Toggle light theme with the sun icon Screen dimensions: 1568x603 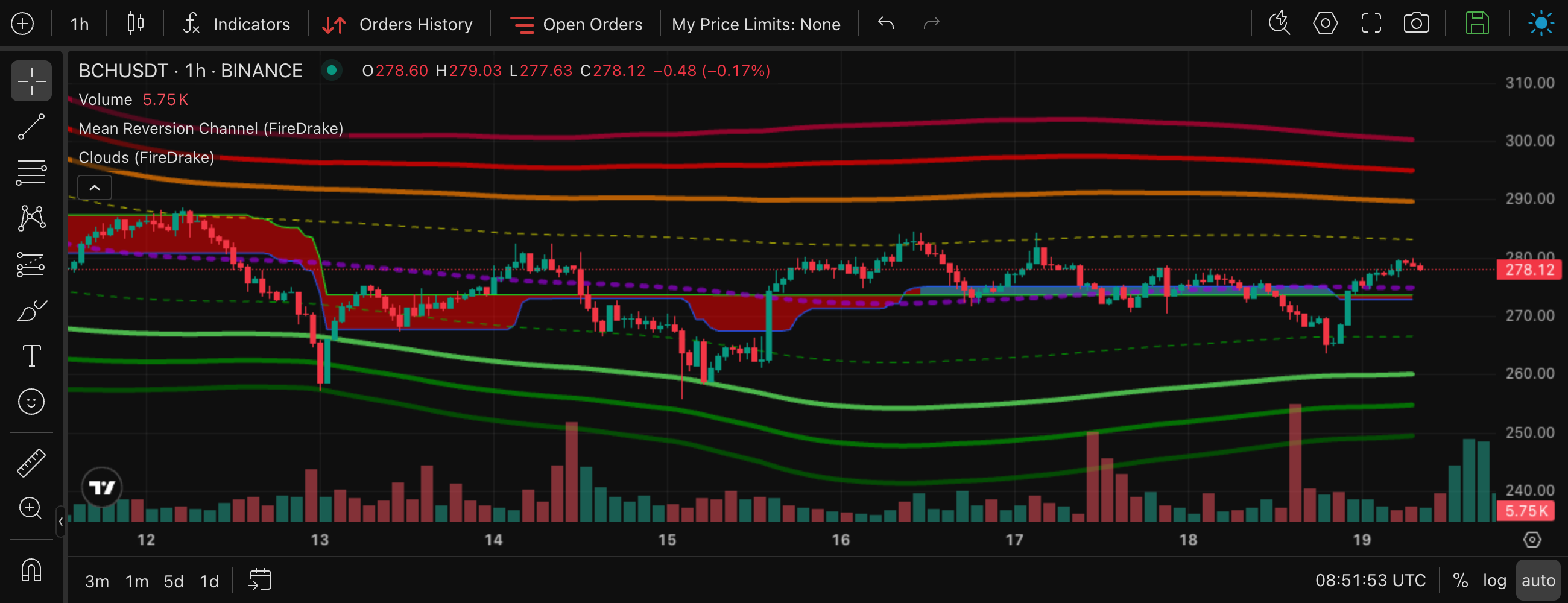click(1541, 24)
